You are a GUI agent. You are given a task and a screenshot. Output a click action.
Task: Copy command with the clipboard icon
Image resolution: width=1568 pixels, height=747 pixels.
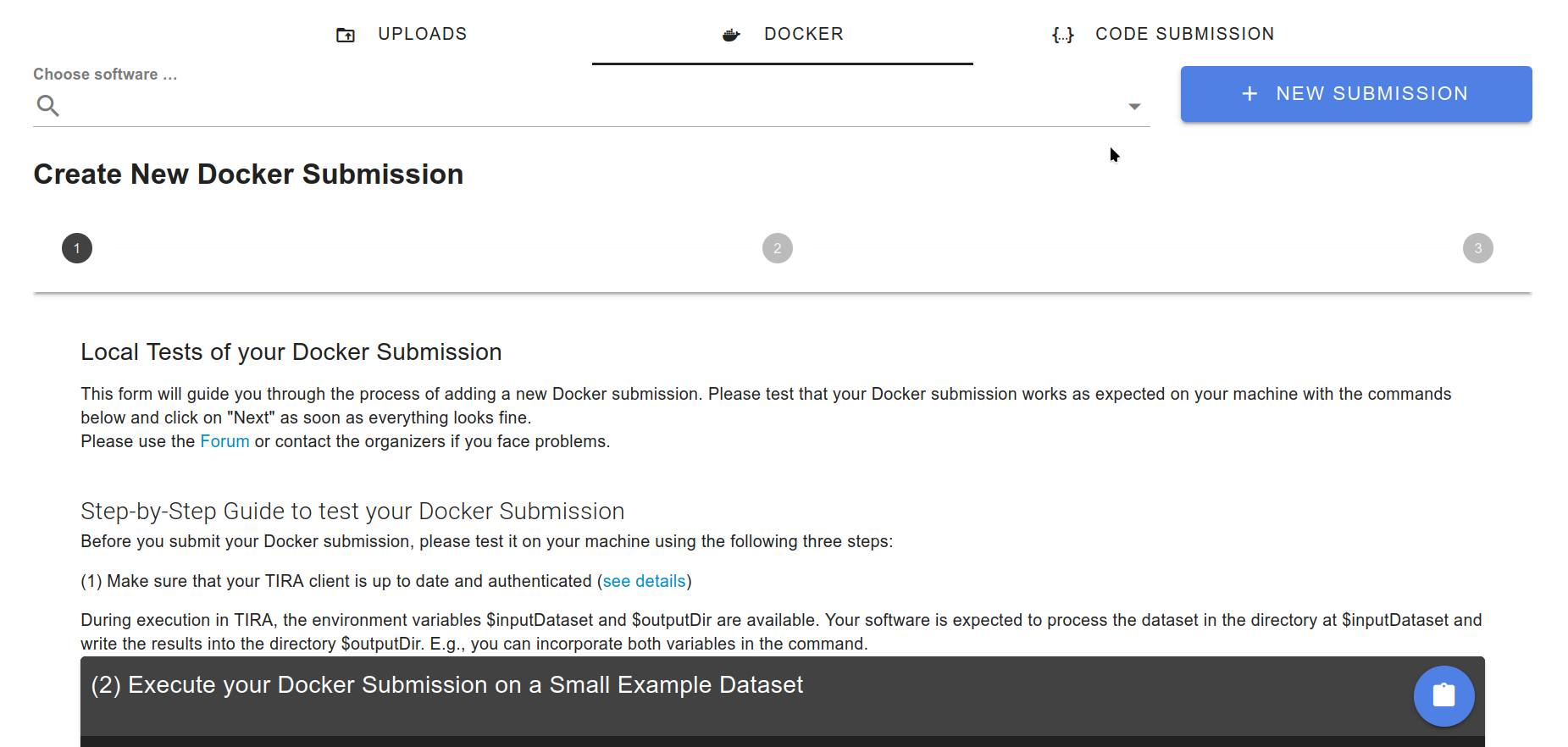pos(1443,695)
